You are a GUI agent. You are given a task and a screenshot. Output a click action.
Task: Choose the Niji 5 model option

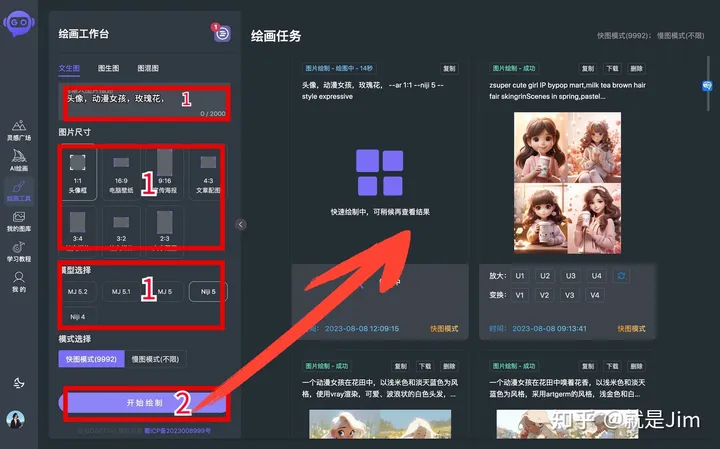[208, 291]
